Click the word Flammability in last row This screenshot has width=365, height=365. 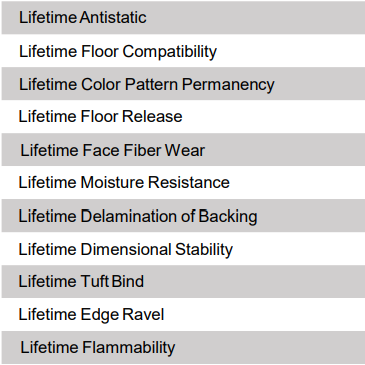(128, 348)
